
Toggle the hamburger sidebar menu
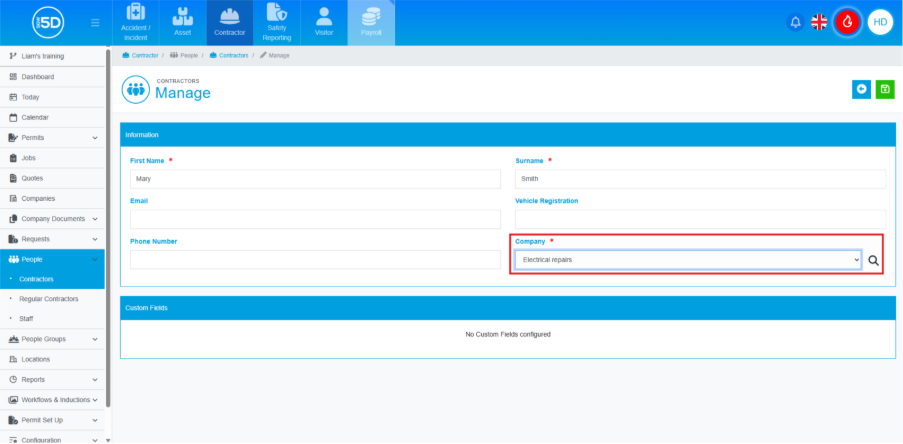(95, 23)
